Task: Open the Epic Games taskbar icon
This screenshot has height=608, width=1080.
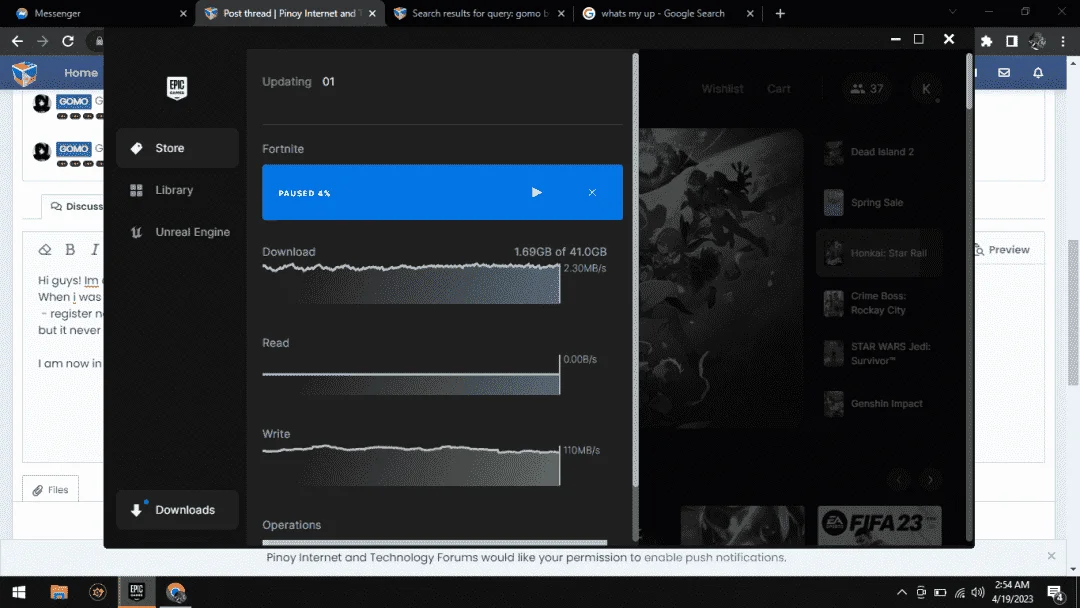Action: (136, 592)
